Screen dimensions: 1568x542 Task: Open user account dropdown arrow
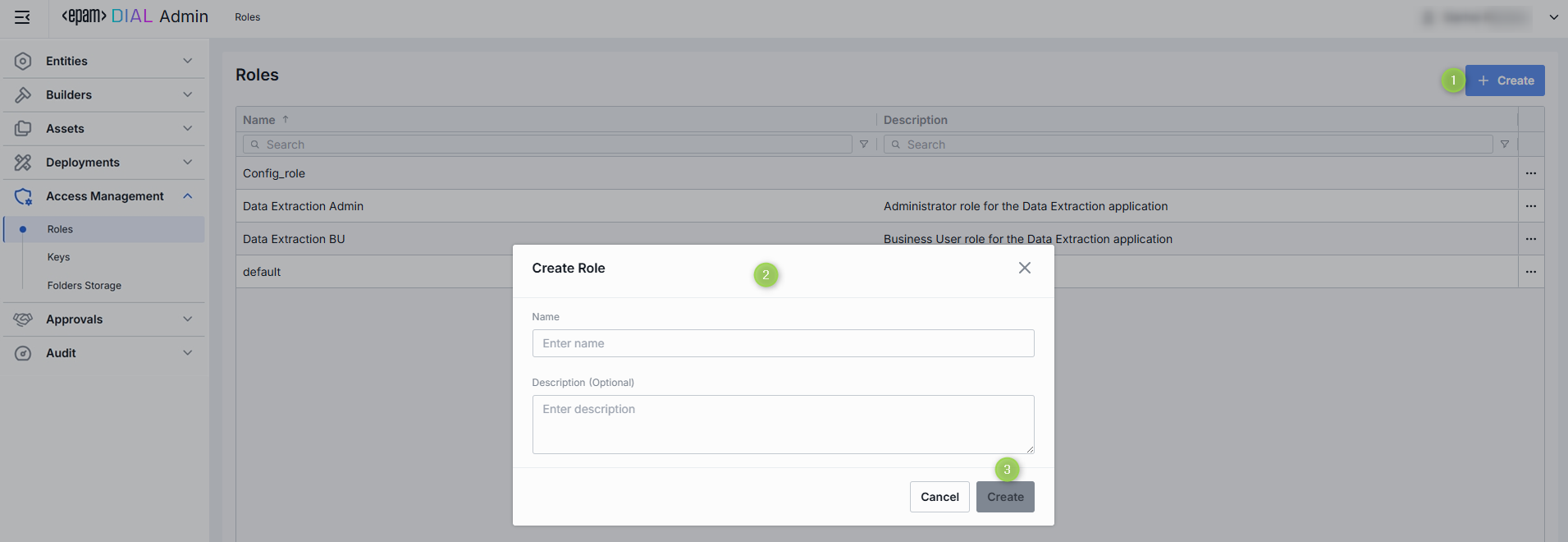(x=1553, y=17)
